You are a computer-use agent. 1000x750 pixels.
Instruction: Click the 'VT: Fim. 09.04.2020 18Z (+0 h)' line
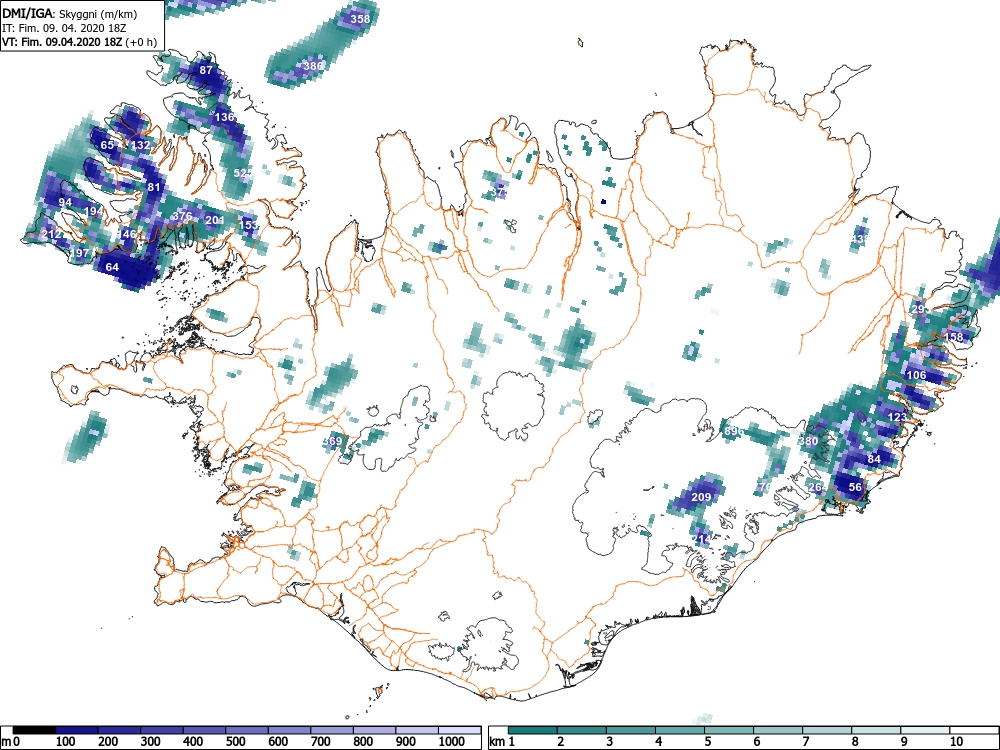click(x=79, y=42)
